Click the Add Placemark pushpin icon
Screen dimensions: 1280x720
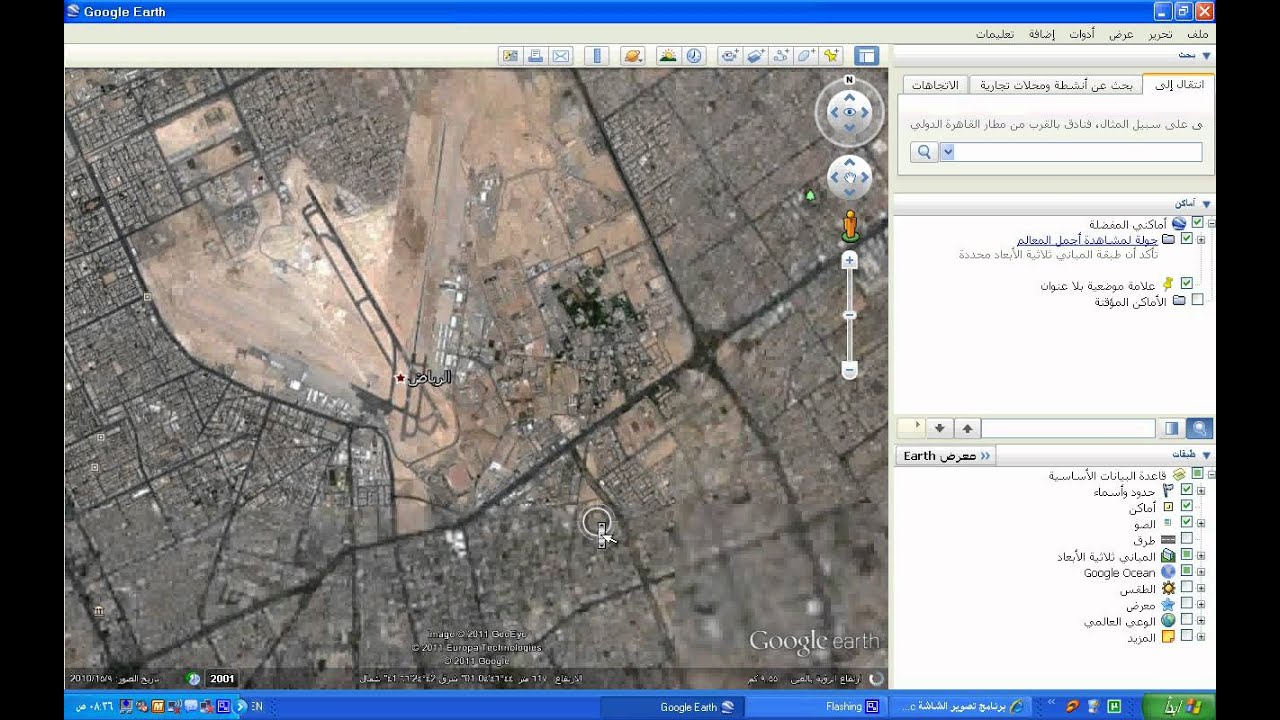[831, 56]
